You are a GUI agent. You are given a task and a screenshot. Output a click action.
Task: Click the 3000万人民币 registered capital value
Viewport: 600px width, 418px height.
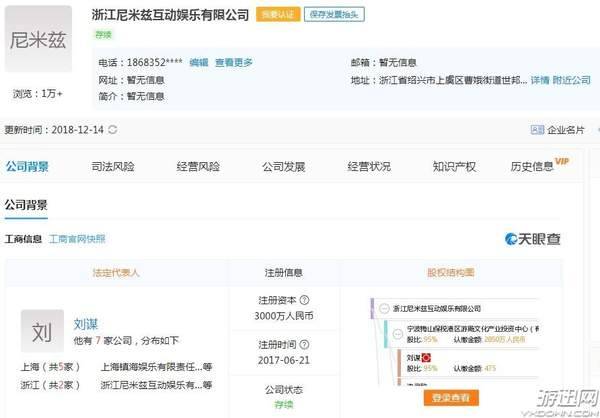284,316
